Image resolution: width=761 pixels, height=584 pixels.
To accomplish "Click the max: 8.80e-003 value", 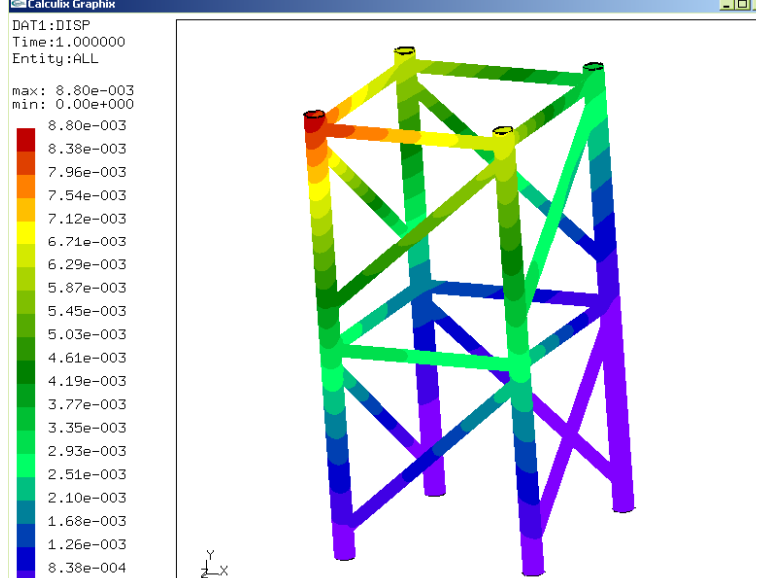I will (73, 90).
